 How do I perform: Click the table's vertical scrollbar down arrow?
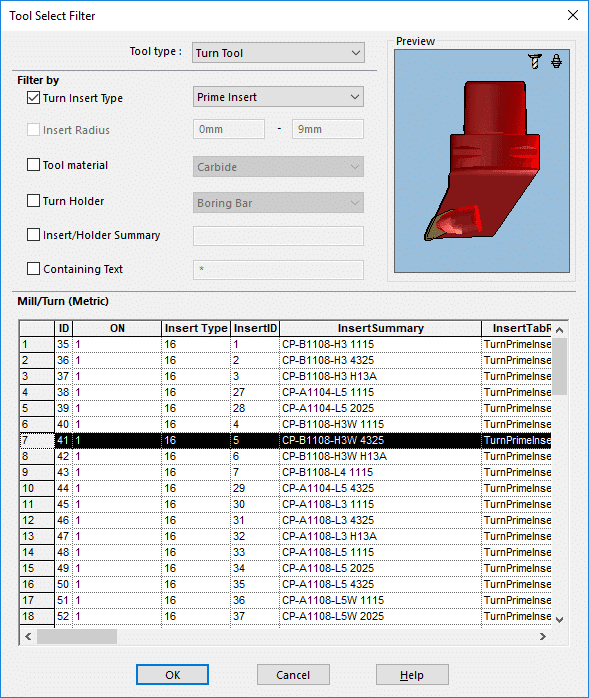[x=560, y=619]
